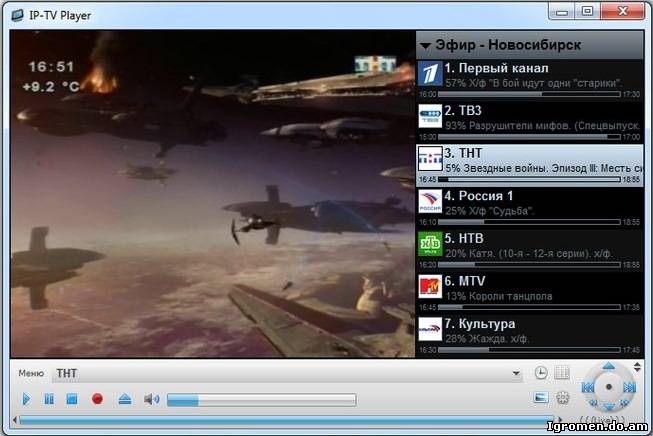Click the green НТВ channel logo
Viewport: 653px width, 436px height.
430,244
